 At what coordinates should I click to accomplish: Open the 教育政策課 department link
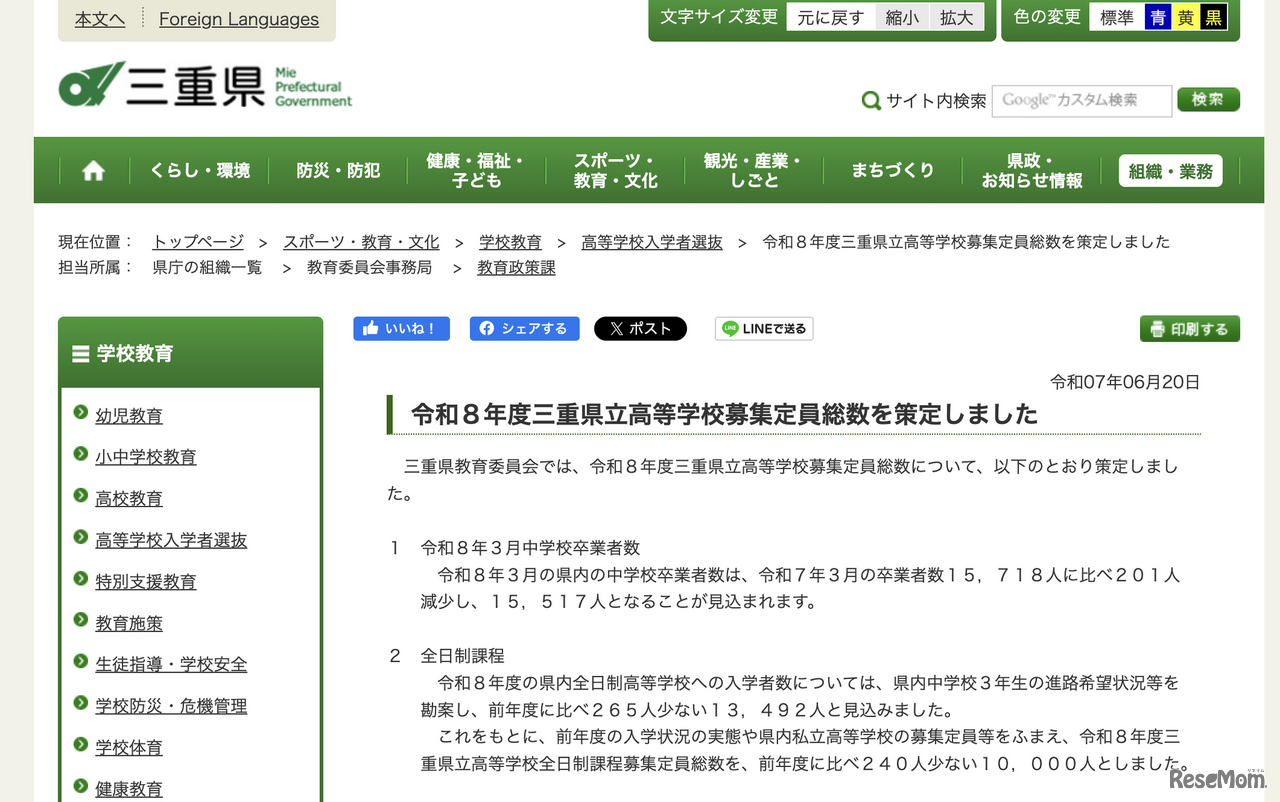[x=516, y=268]
